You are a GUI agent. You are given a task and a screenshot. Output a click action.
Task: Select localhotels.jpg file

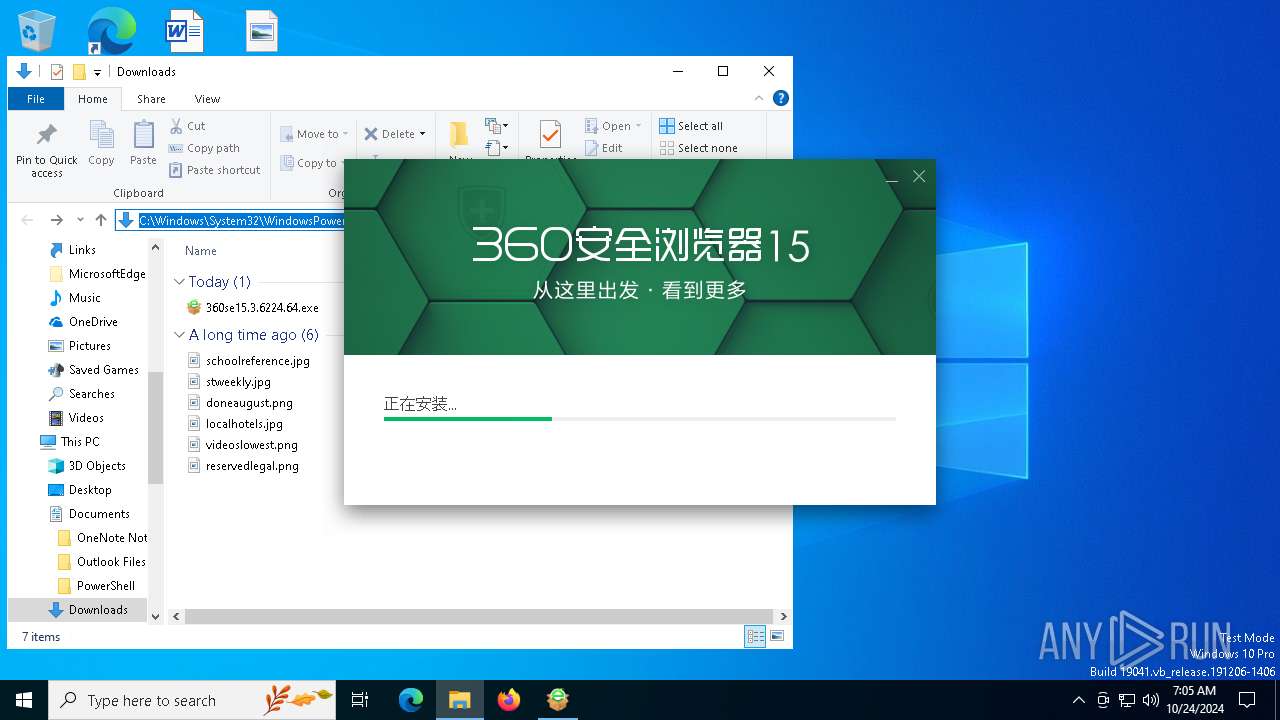coord(235,424)
